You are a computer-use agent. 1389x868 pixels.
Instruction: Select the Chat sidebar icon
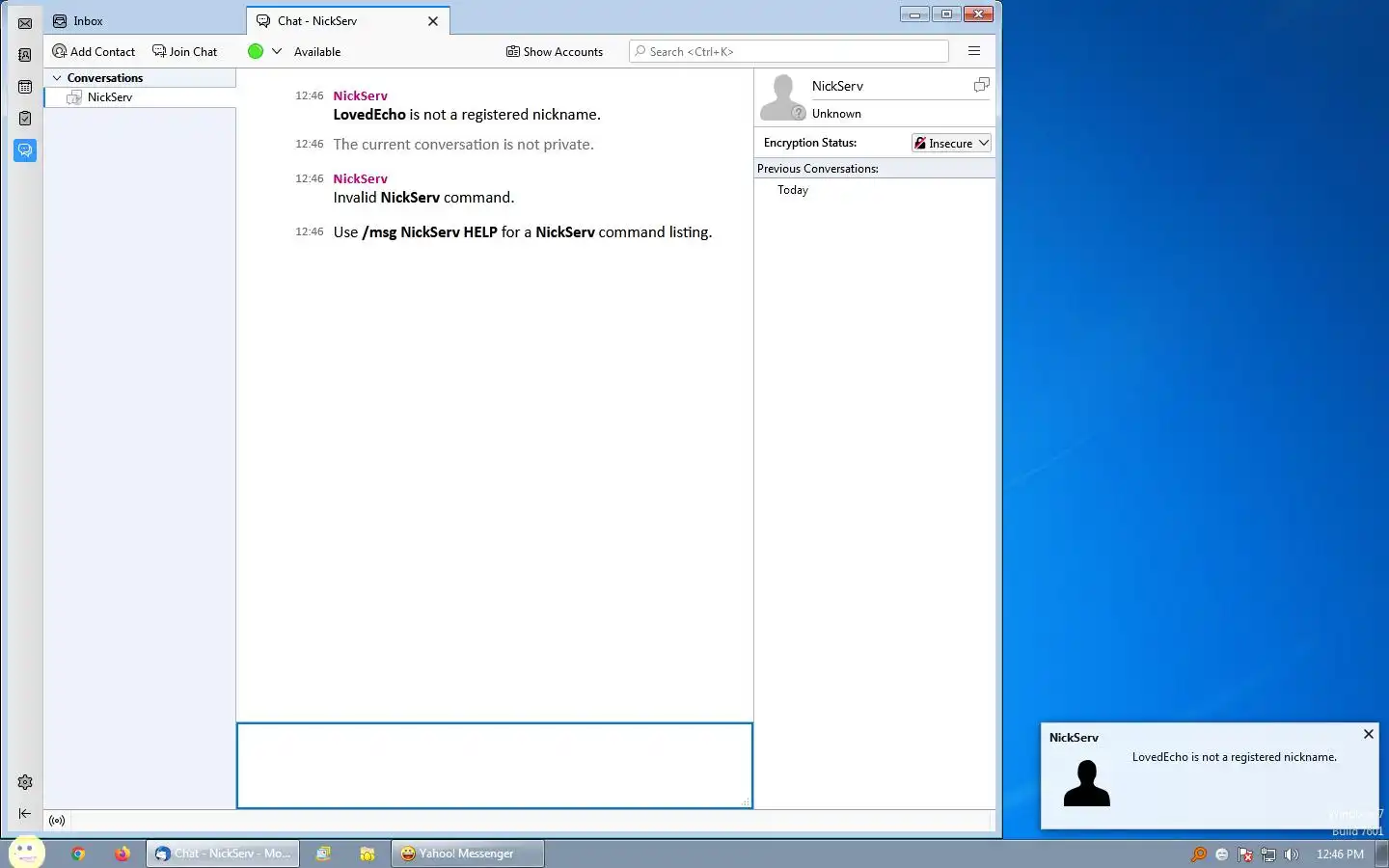pos(25,150)
